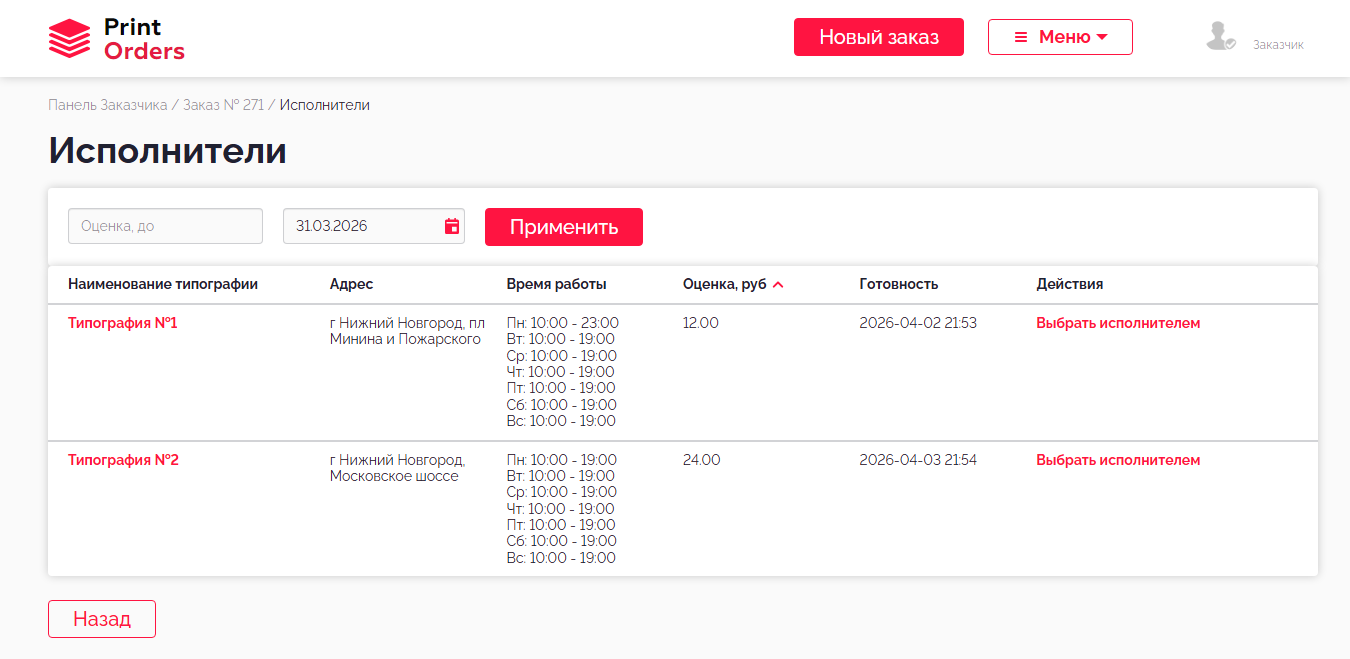Open Заказ № 271 breadcrumb link
The height and width of the screenshot is (659, 1350).
click(x=223, y=105)
